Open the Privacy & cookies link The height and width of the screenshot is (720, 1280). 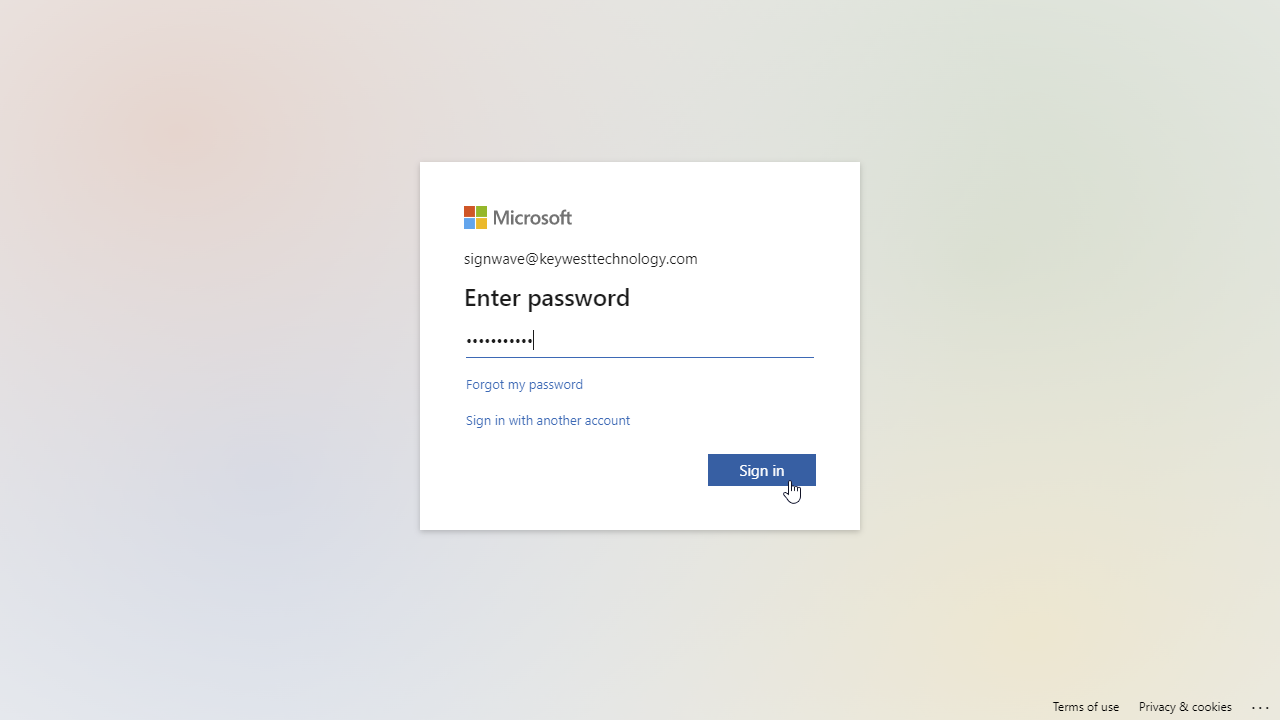click(x=1185, y=707)
